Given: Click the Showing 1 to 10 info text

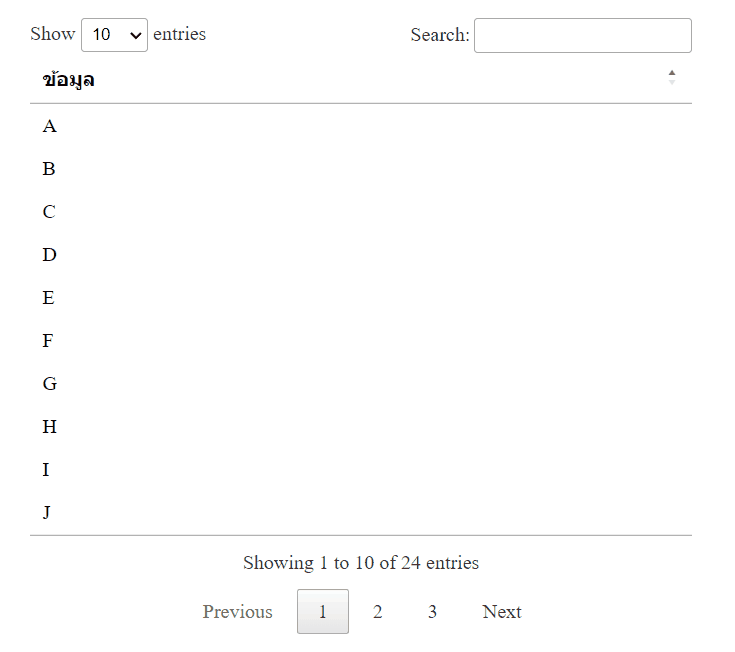Looking at the screenshot, I should click(361, 563).
